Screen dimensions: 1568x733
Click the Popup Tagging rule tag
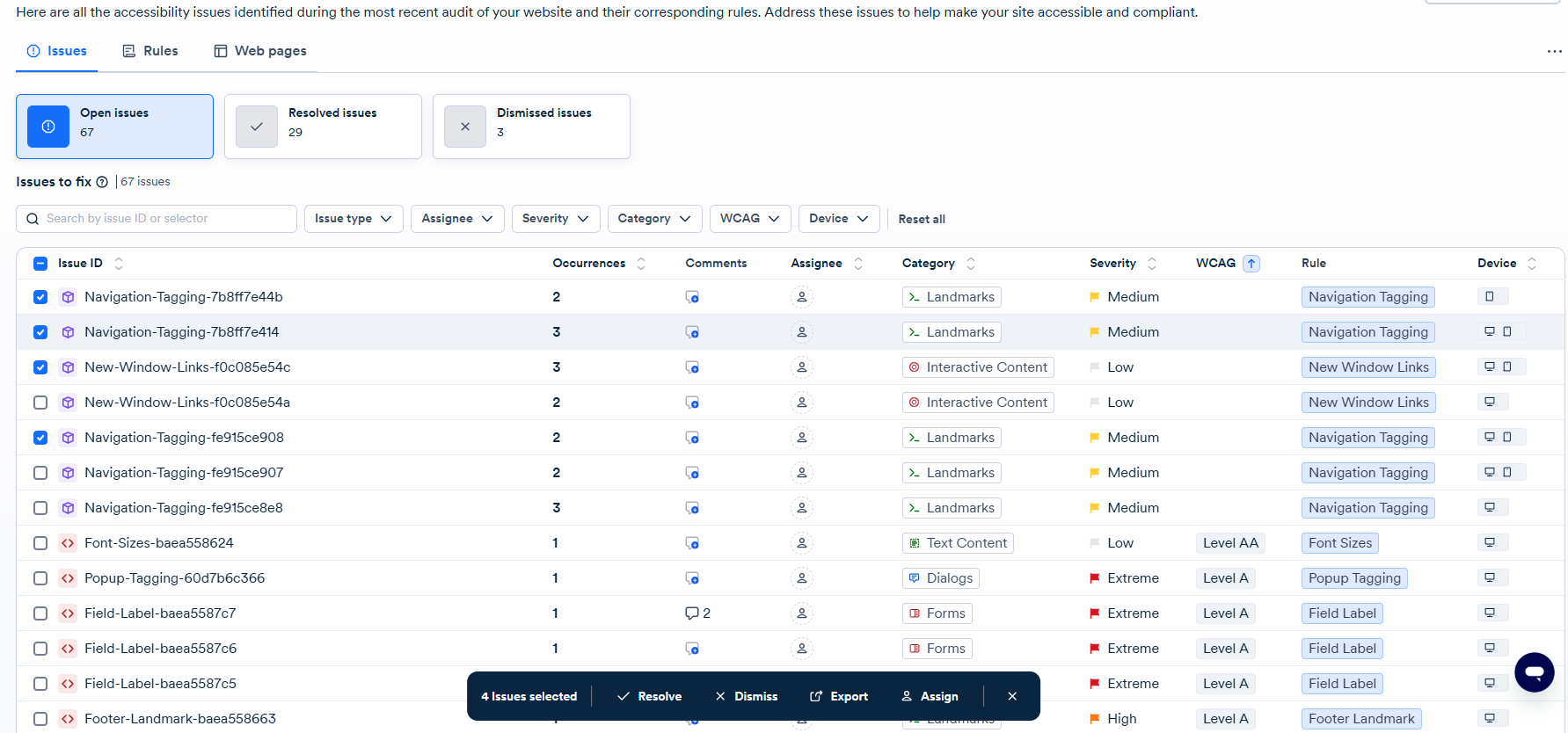[1354, 578]
